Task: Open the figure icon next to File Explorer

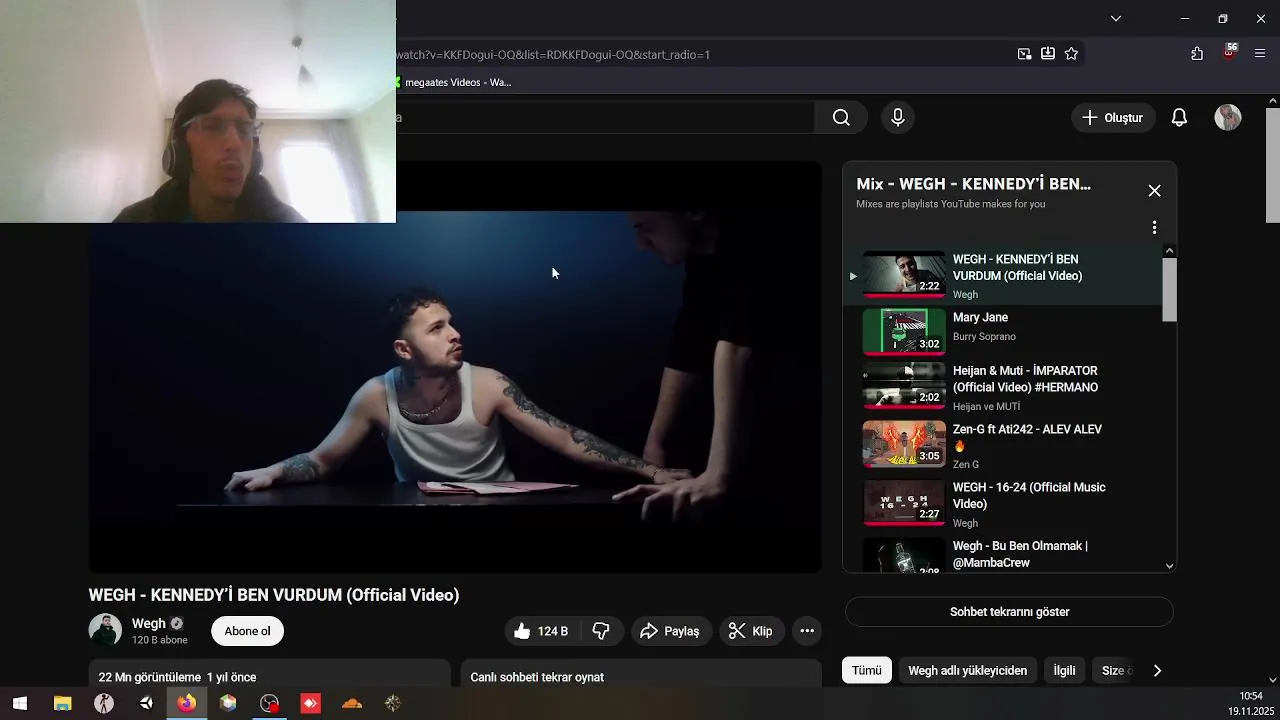Action: [104, 704]
